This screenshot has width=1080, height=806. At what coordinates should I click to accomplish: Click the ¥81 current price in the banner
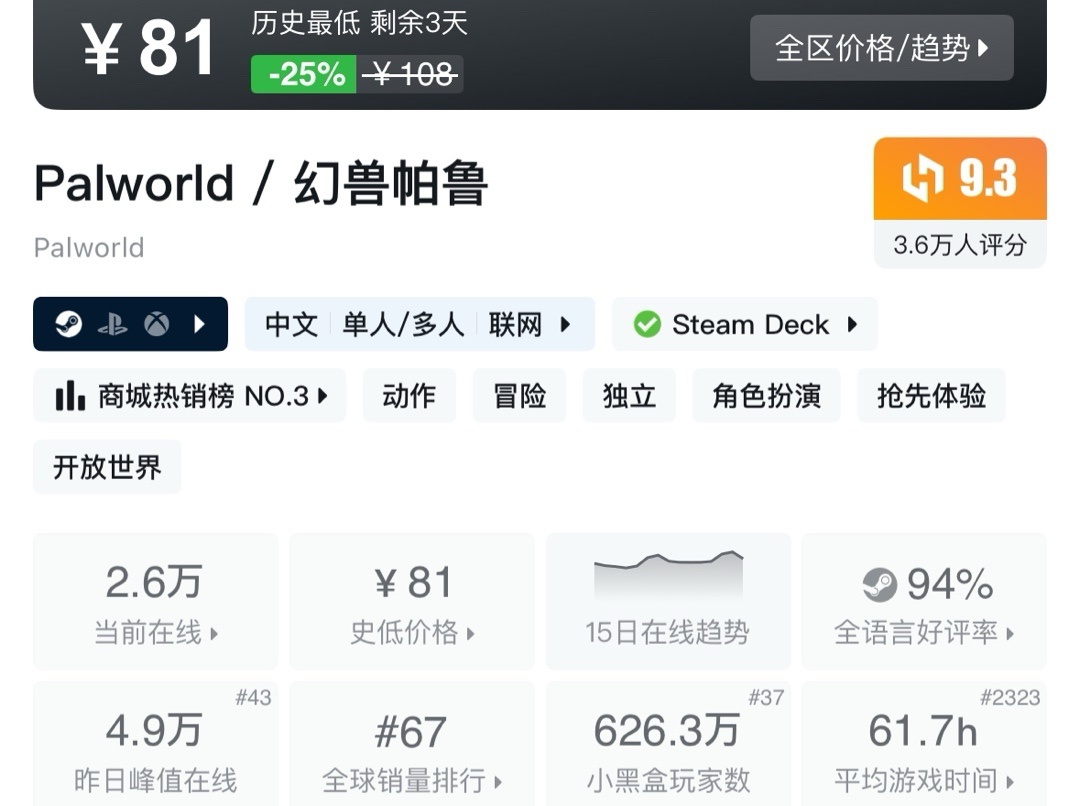(149, 48)
